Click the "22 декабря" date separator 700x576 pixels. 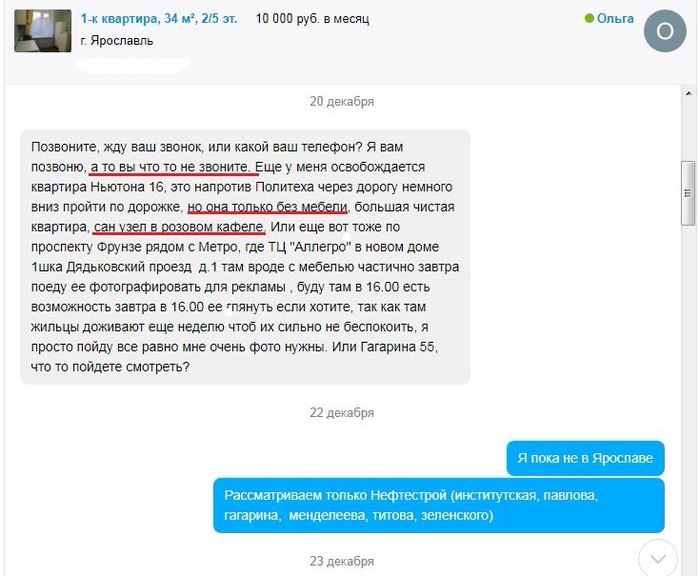[342, 413]
